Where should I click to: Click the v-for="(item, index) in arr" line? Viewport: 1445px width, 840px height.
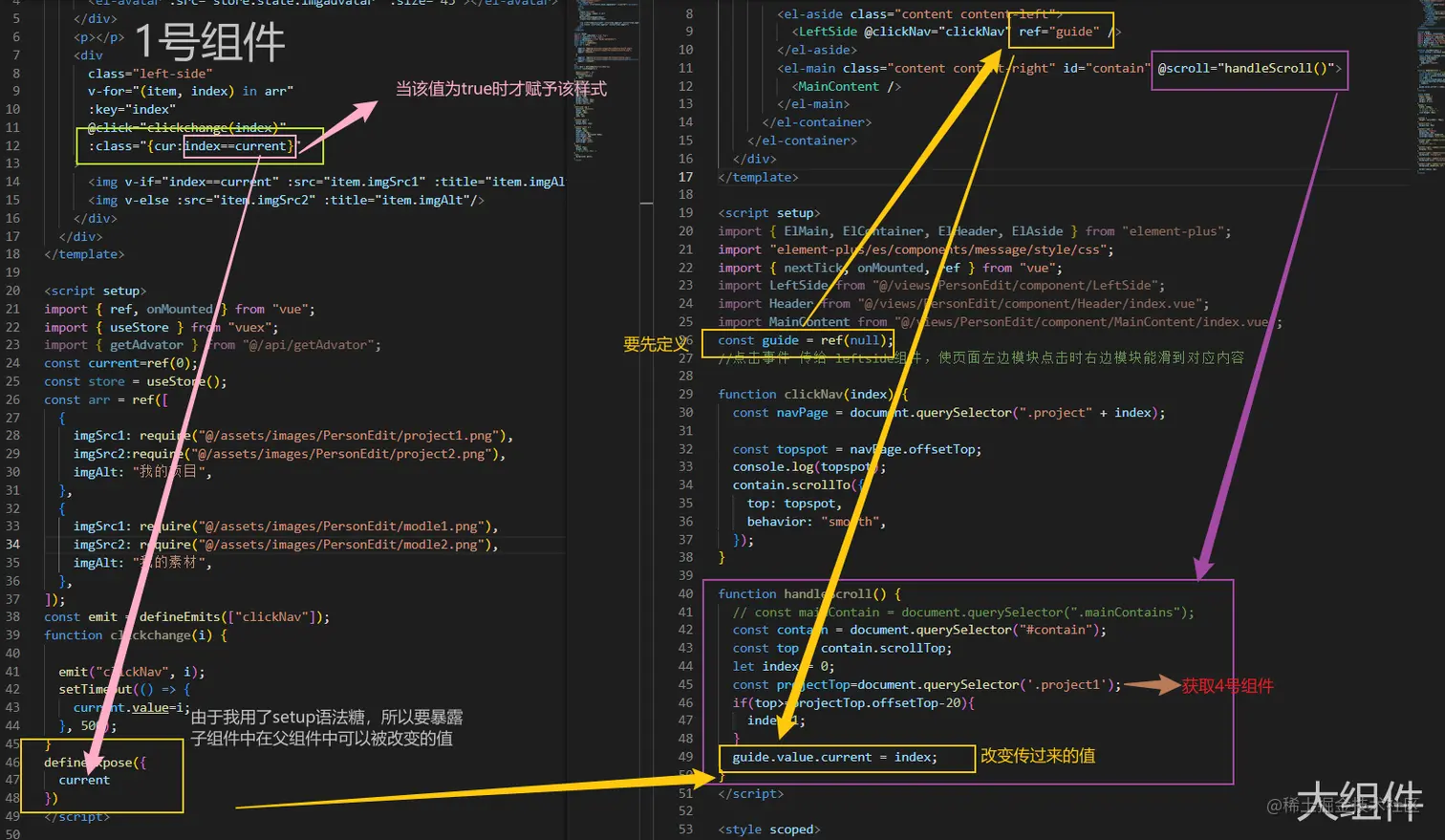[x=190, y=91]
